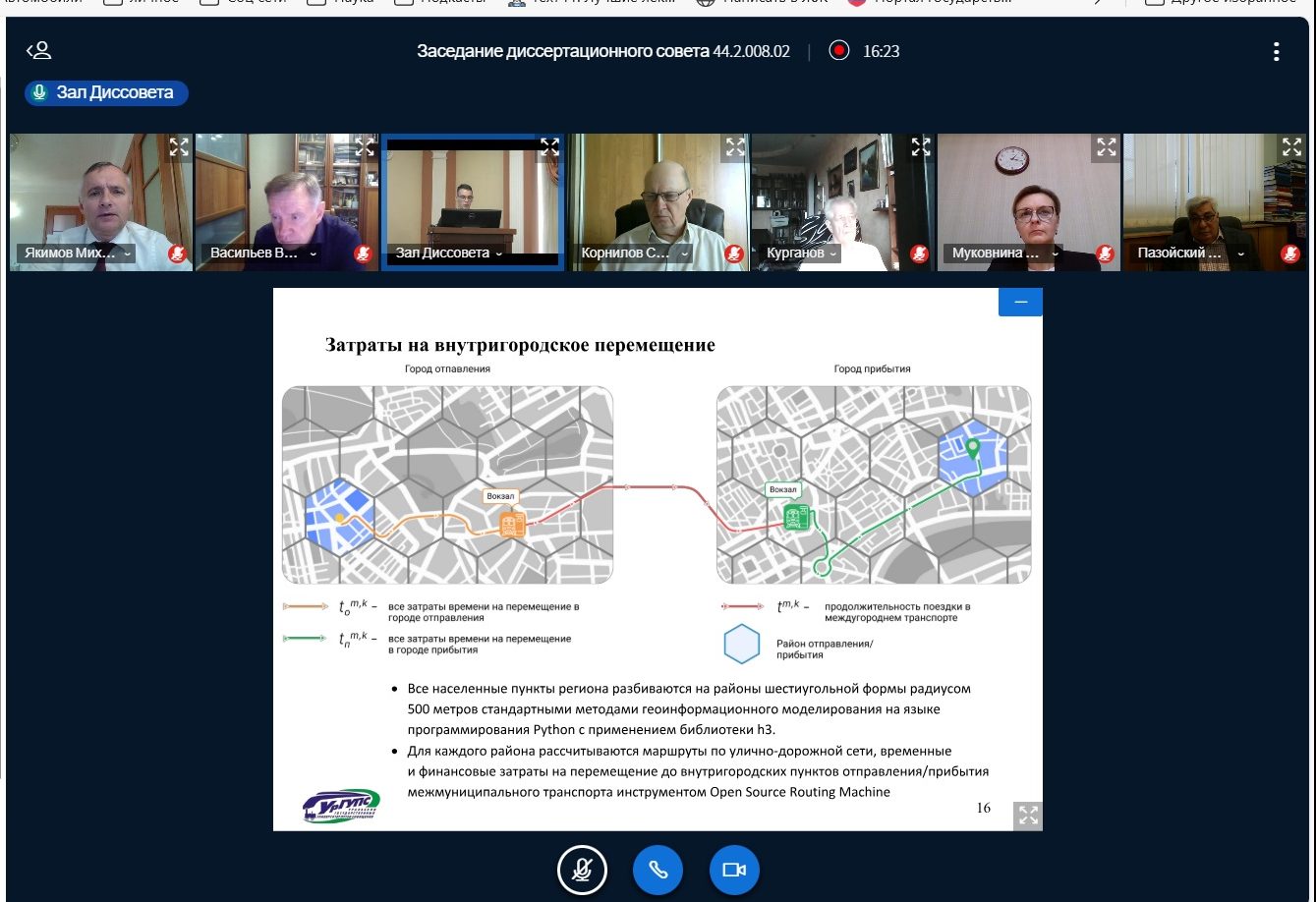Image resolution: width=1316 pixels, height=902 pixels.
Task: Toggle the camera on or off
Action: 734,870
